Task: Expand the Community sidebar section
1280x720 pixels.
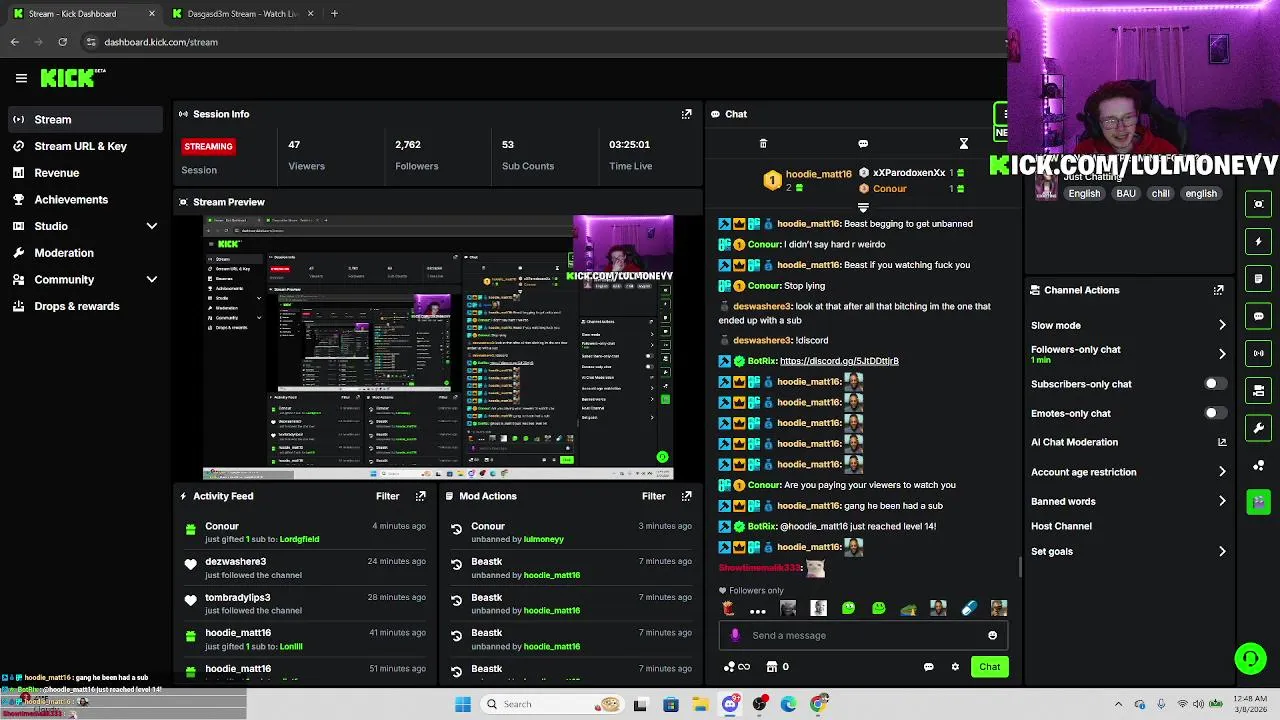Action: (152, 280)
